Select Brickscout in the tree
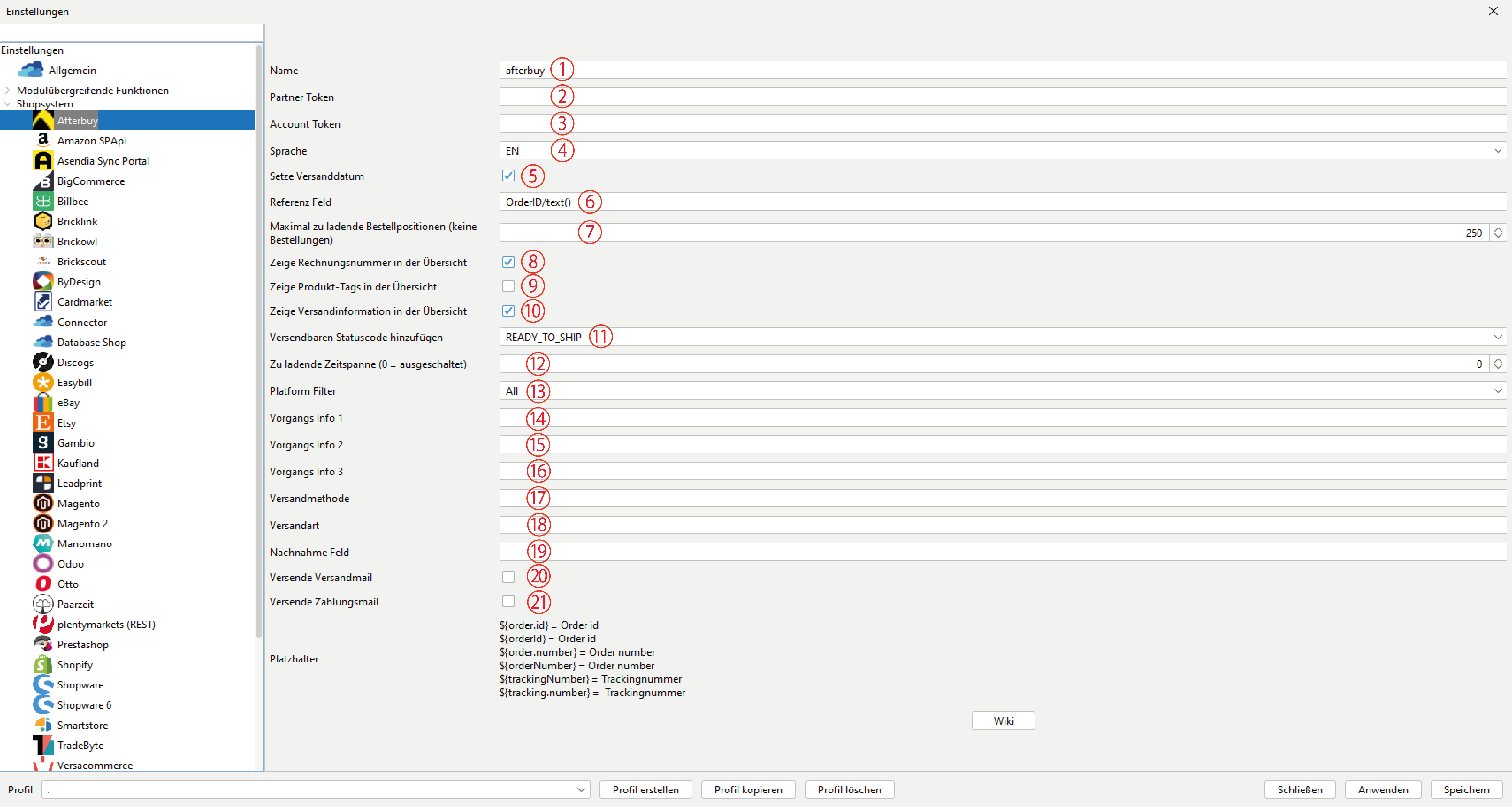Image resolution: width=1512 pixels, height=807 pixels. pos(82,261)
